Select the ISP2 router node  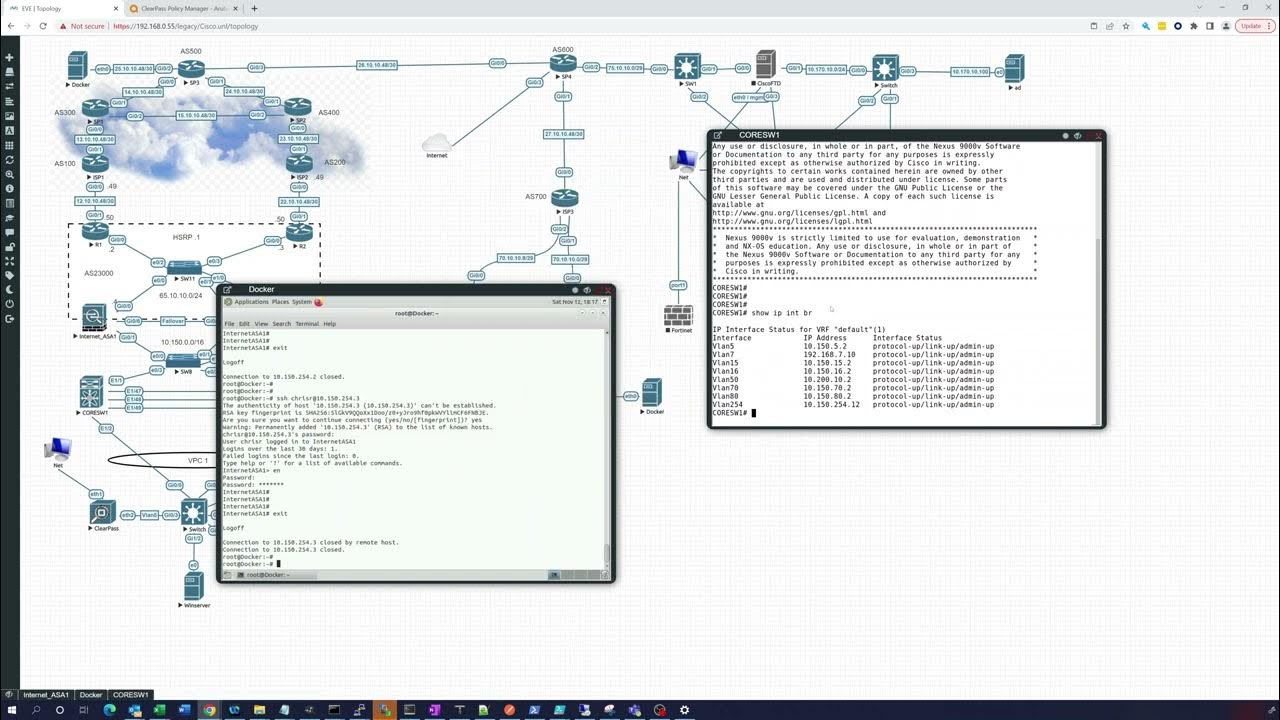point(299,162)
